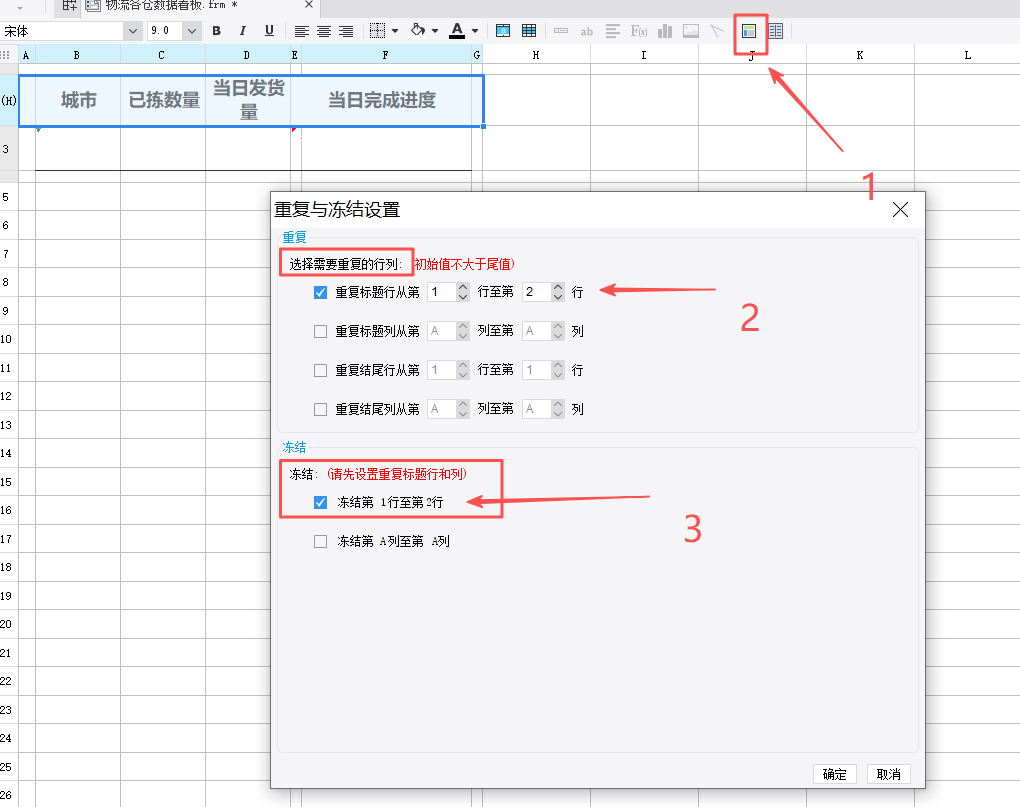Open the 9.0 font size dropdown
The height and width of the screenshot is (807, 1020).
(x=192, y=31)
